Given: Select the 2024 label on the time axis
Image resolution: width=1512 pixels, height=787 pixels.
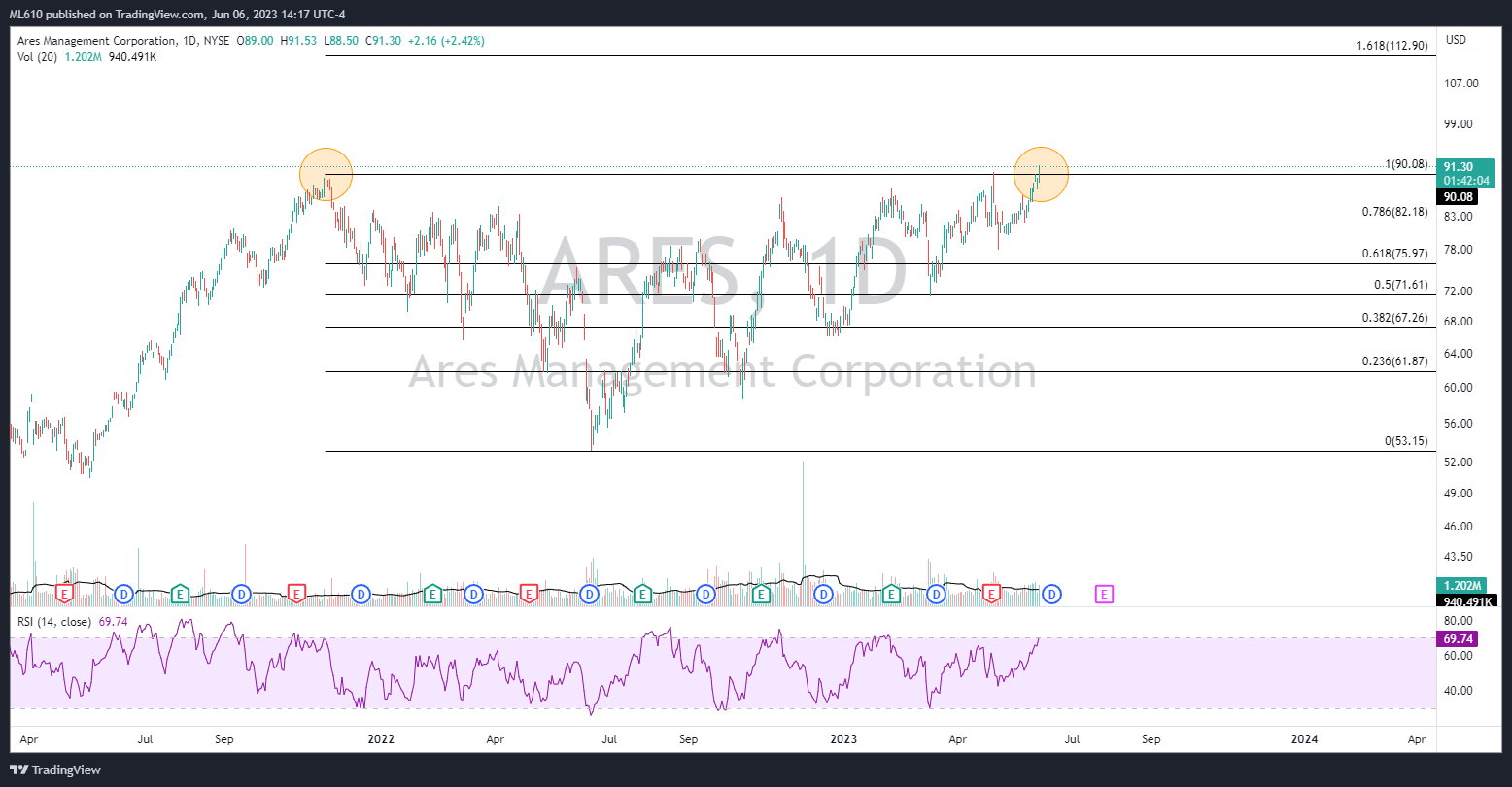Looking at the screenshot, I should pyautogui.click(x=1304, y=738).
